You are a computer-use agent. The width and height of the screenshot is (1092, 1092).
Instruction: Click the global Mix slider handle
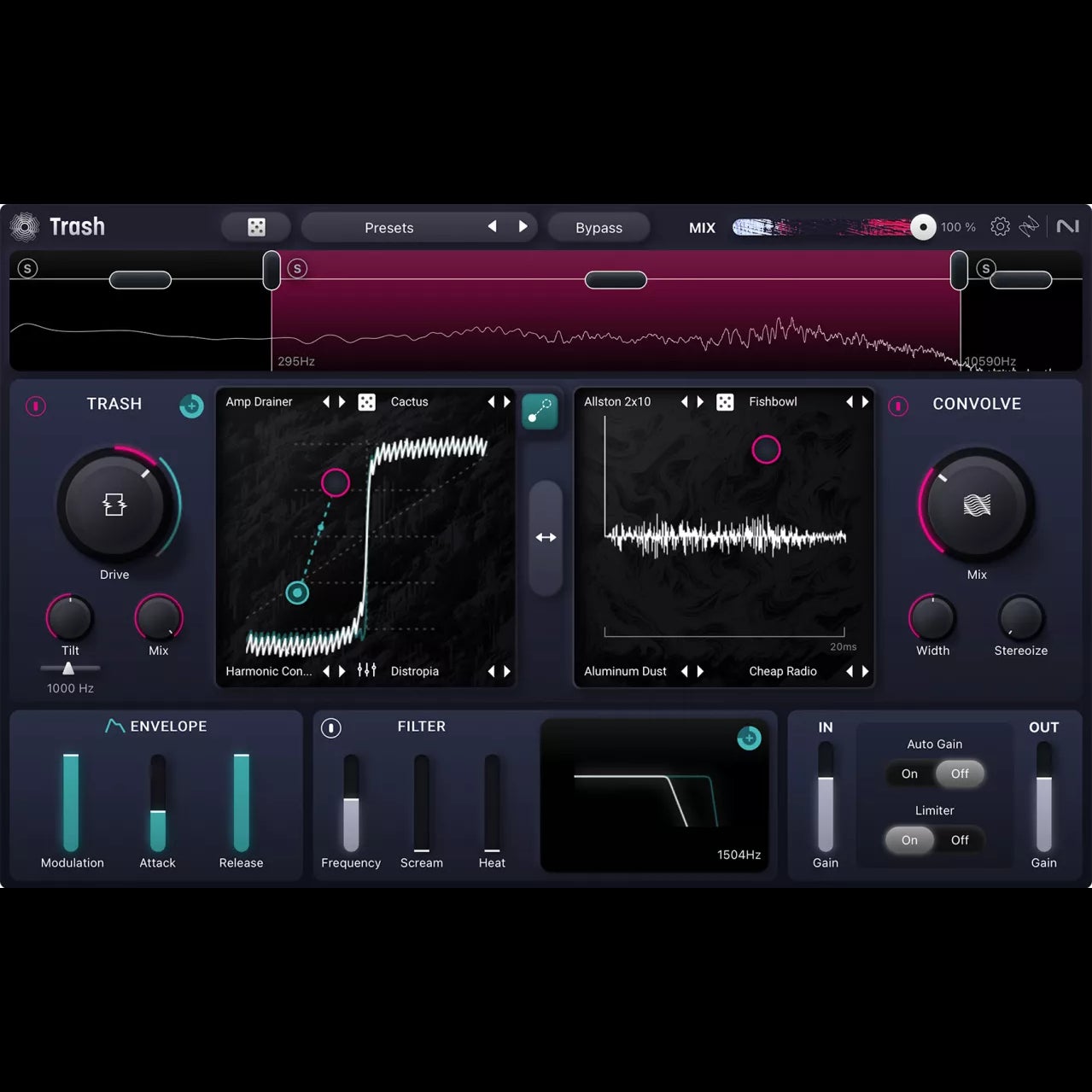[x=923, y=227]
